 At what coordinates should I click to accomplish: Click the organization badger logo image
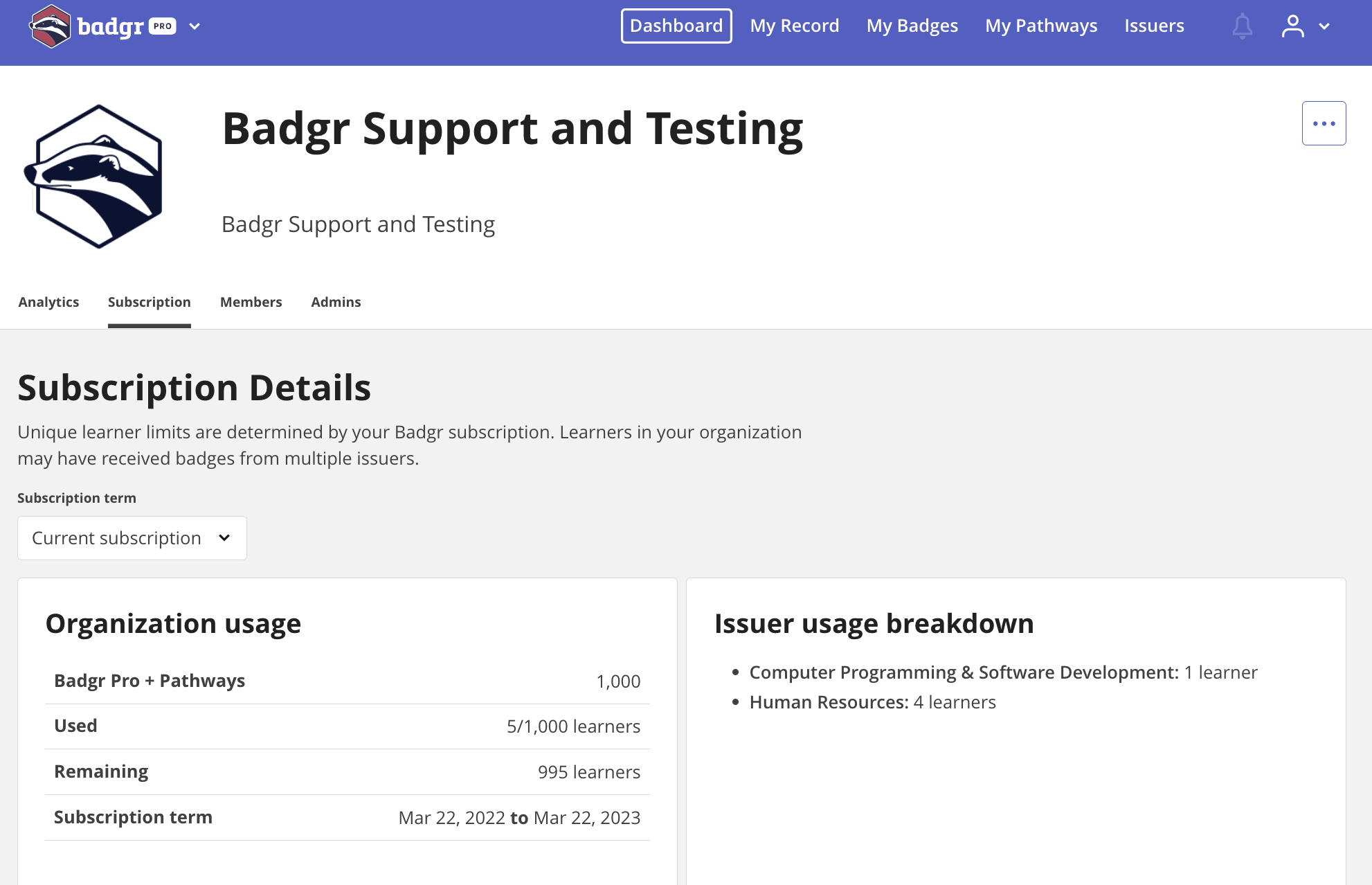(93, 176)
